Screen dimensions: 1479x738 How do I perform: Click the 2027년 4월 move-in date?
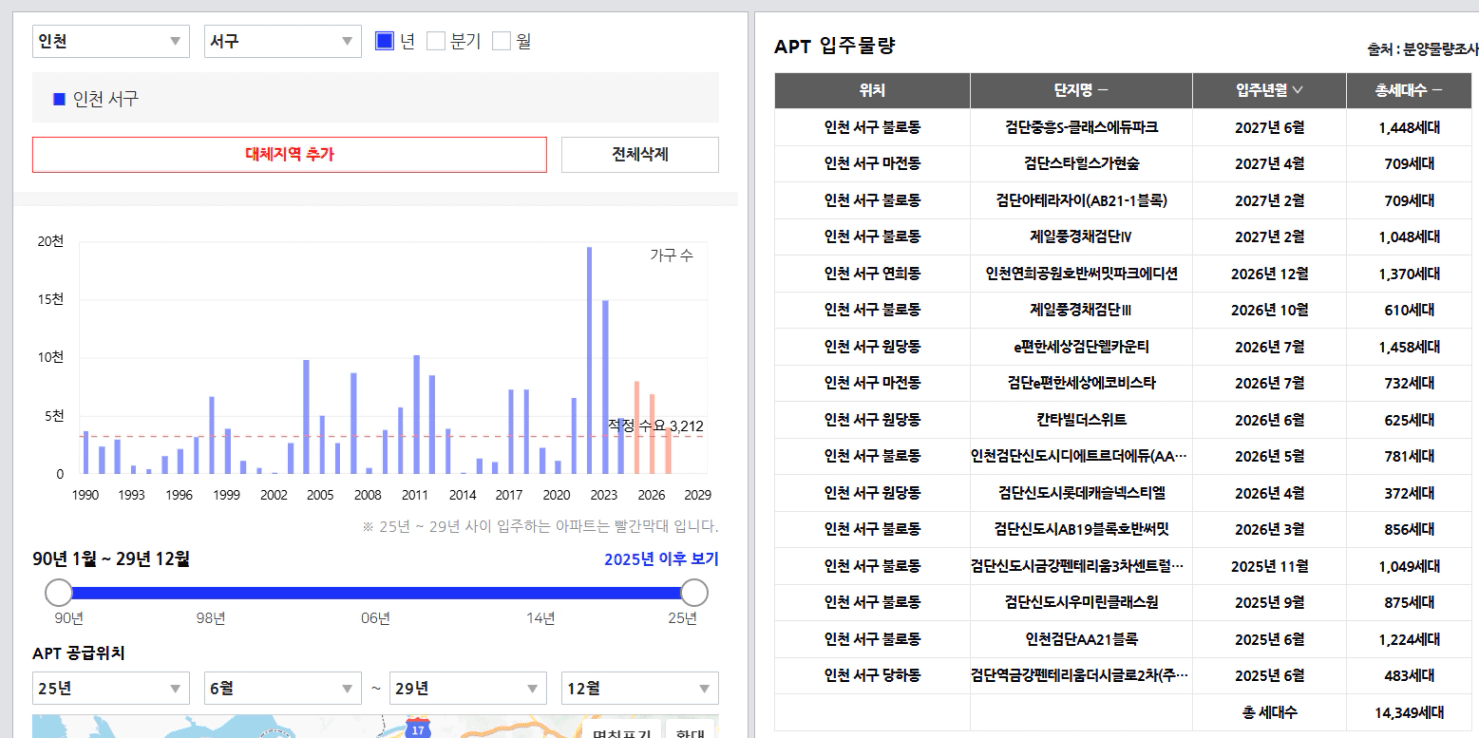point(1269,164)
